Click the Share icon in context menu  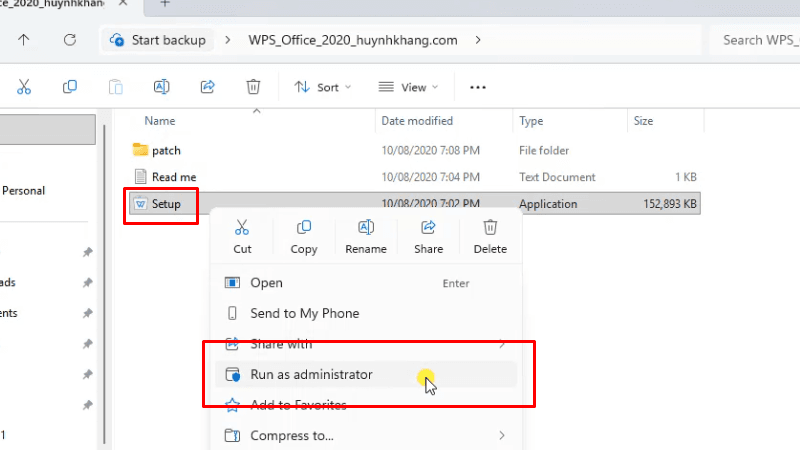click(x=428, y=228)
